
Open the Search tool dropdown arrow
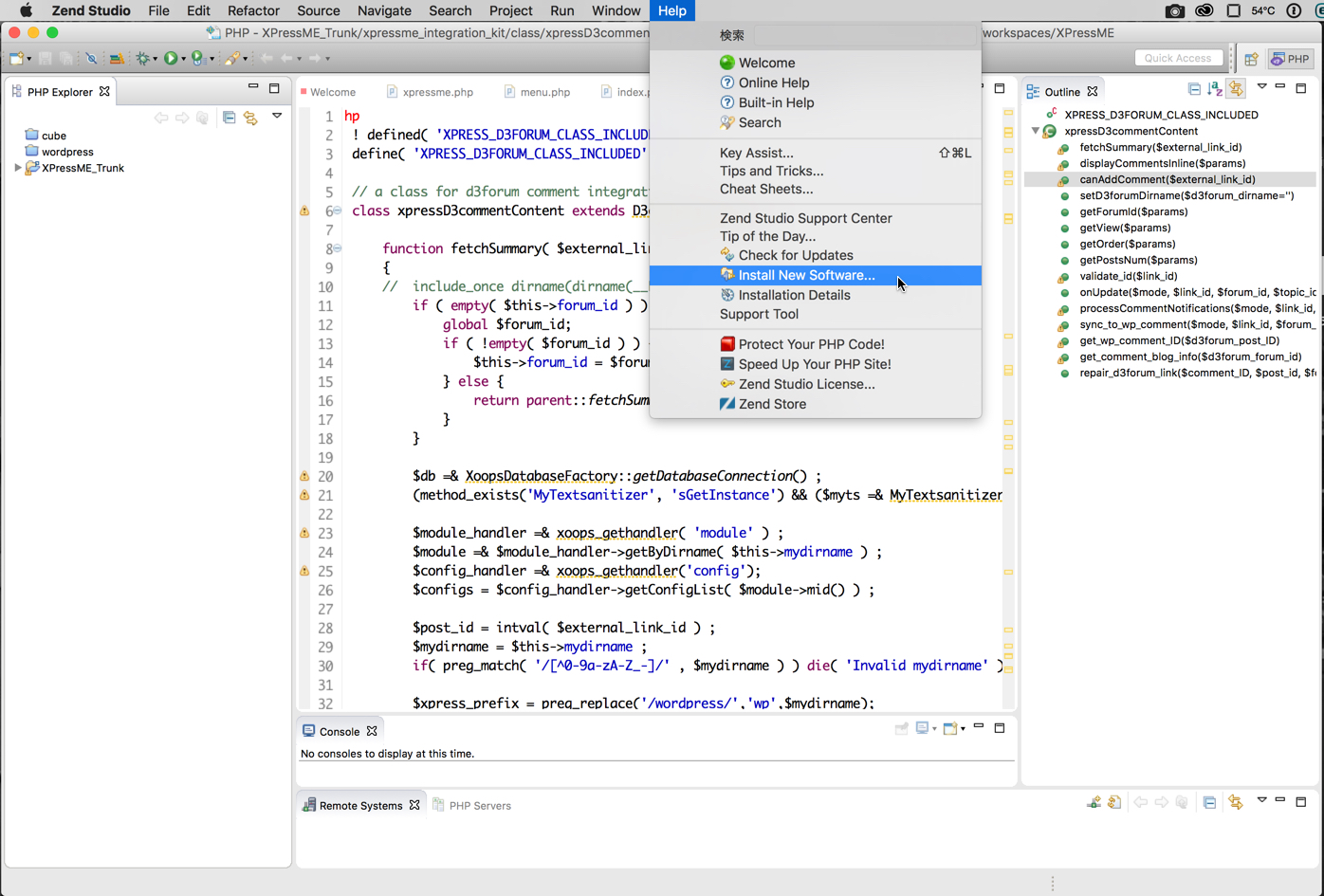coord(245,60)
